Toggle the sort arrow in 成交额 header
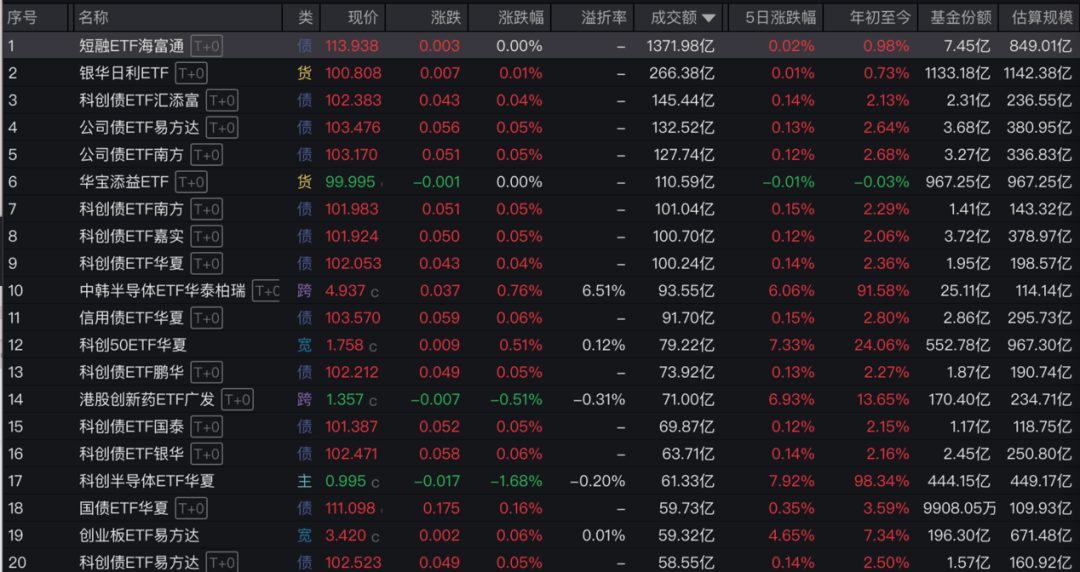Viewport: 1080px width, 572px height. tap(709, 19)
